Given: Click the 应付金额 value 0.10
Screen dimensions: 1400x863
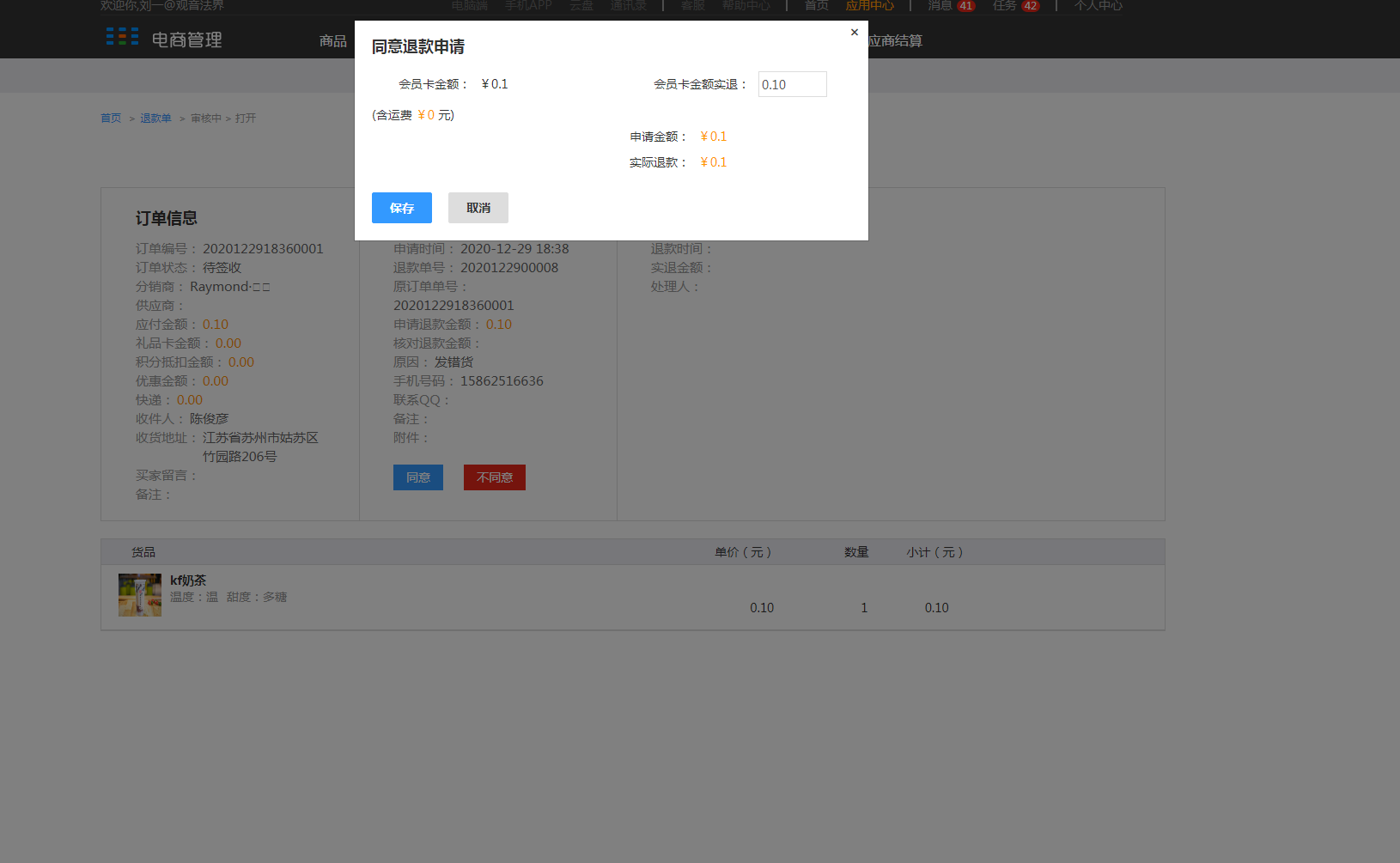Looking at the screenshot, I should coord(216,325).
